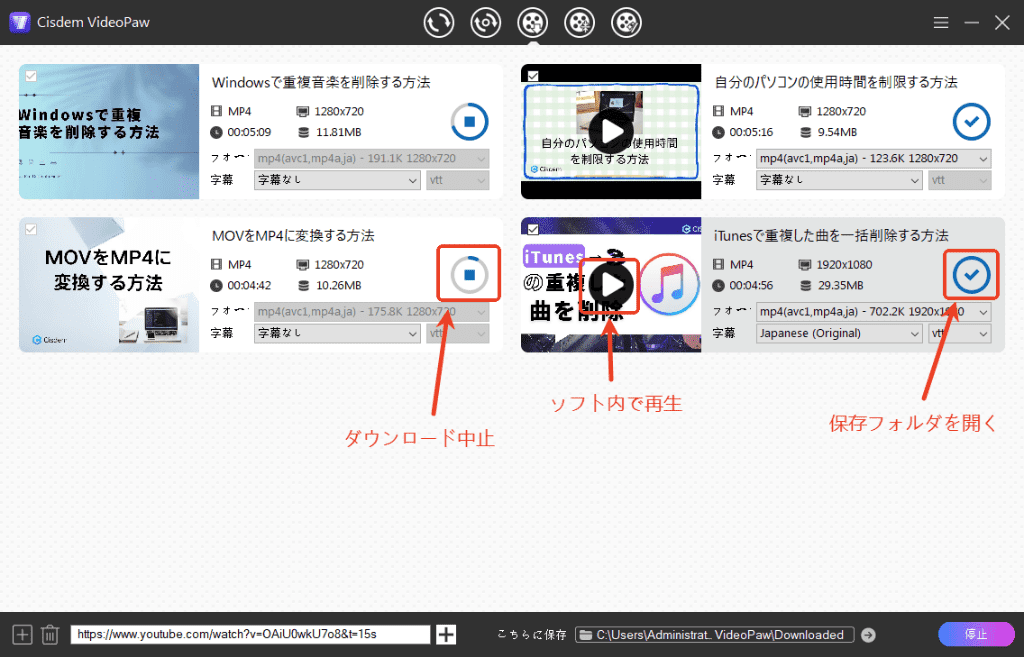1024x657 pixels.
Task: Click the arrow icon to open output folder
Action: [868, 635]
